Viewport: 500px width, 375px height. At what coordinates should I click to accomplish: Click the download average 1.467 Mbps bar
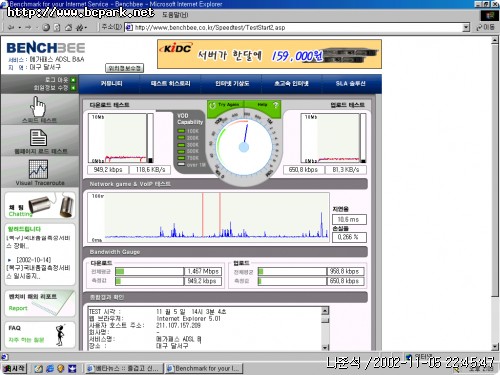(x=150, y=271)
